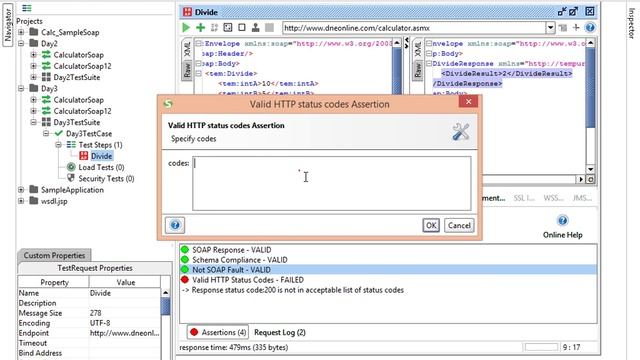Click the endpoint URL field
This screenshot has height=360, width=640.
coord(414,28)
